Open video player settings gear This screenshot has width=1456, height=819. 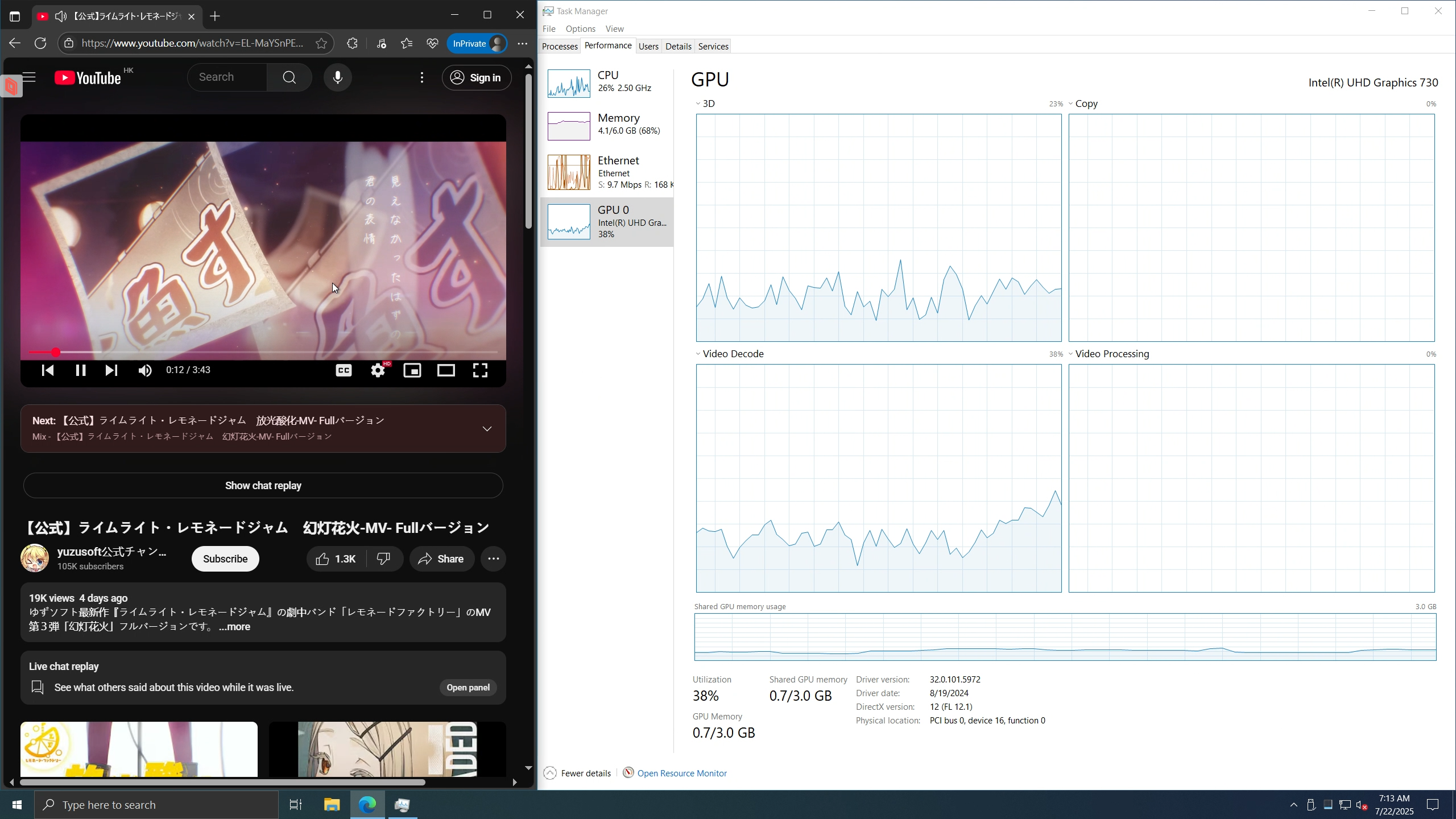(x=378, y=370)
